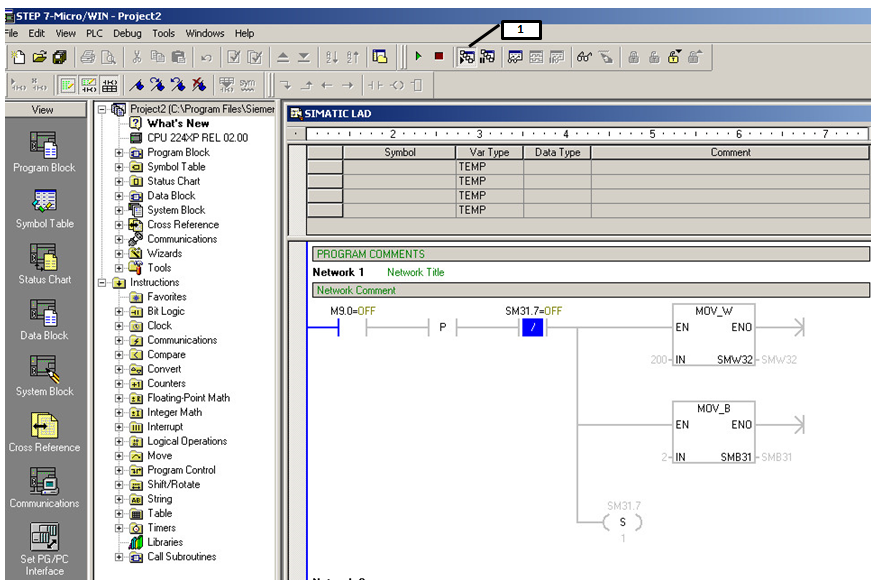Toggle Program Status monitoring icon
Viewport: 871px width, 580px height.
pos(467,57)
